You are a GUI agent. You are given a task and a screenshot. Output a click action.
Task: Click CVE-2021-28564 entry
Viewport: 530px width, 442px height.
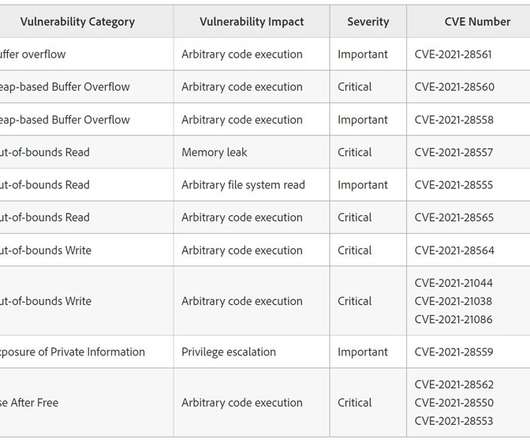click(x=454, y=250)
